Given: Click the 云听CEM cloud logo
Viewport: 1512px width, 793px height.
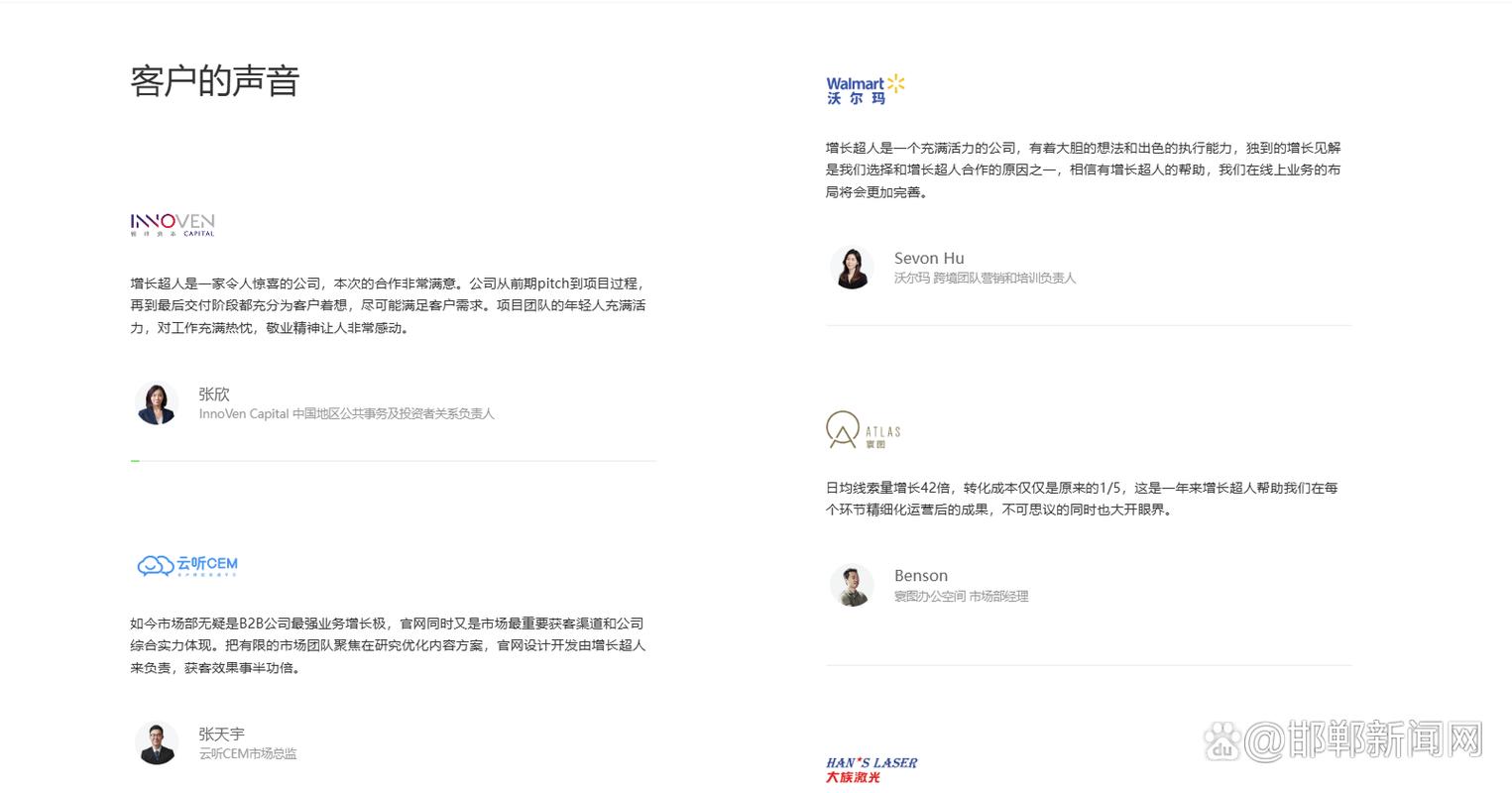Looking at the screenshot, I should pyautogui.click(x=187, y=565).
